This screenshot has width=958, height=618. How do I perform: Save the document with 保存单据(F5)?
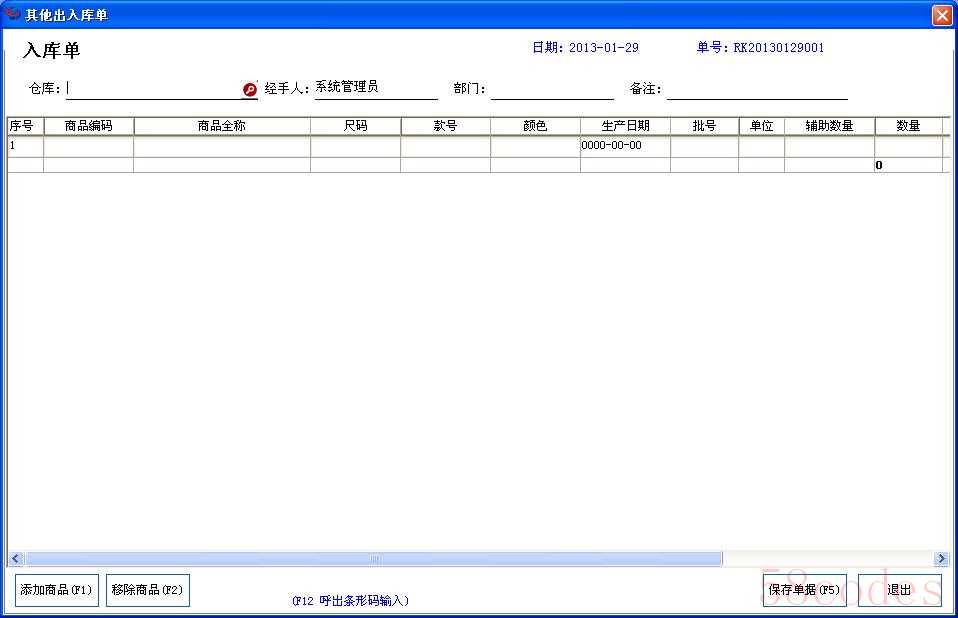pyautogui.click(x=804, y=590)
